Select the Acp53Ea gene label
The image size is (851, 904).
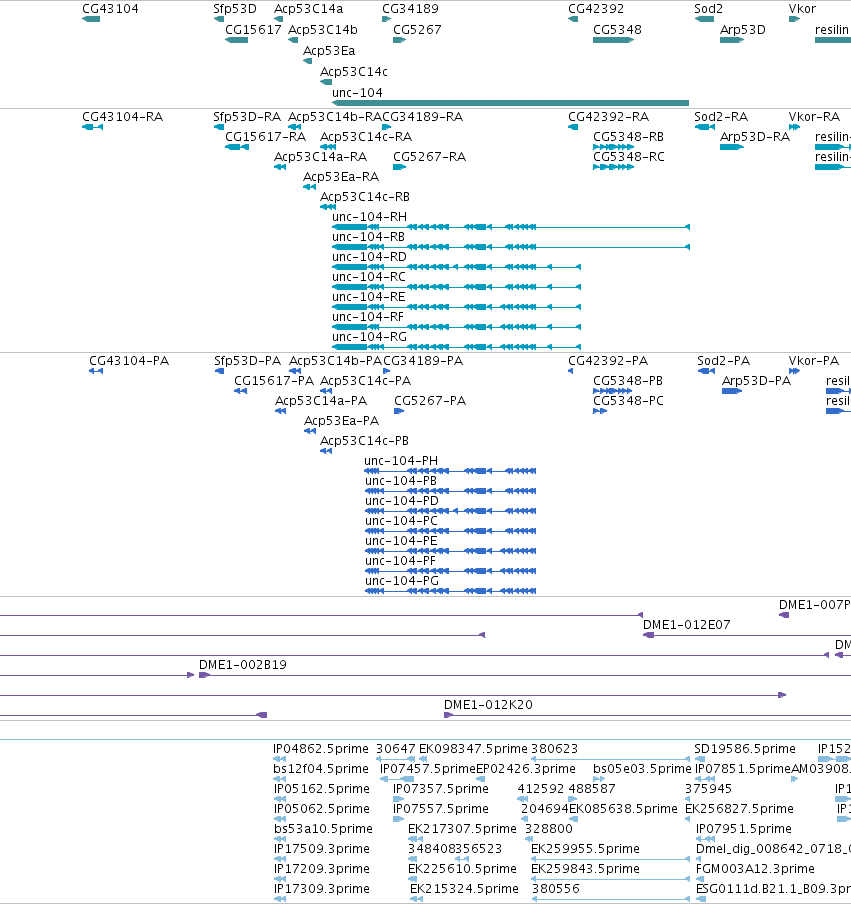[x=329, y=51]
